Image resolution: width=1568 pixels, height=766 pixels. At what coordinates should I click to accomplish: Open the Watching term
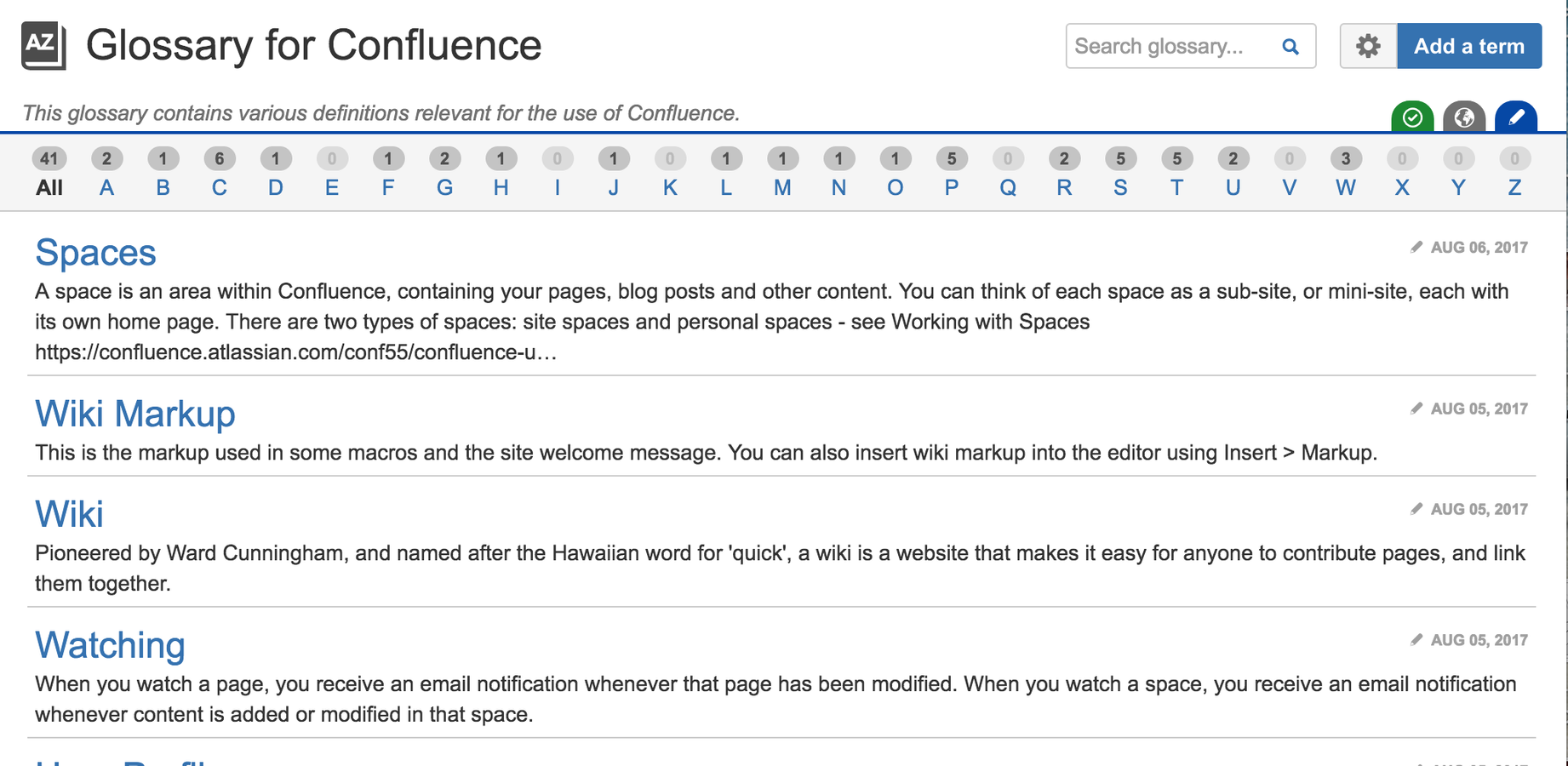point(110,645)
